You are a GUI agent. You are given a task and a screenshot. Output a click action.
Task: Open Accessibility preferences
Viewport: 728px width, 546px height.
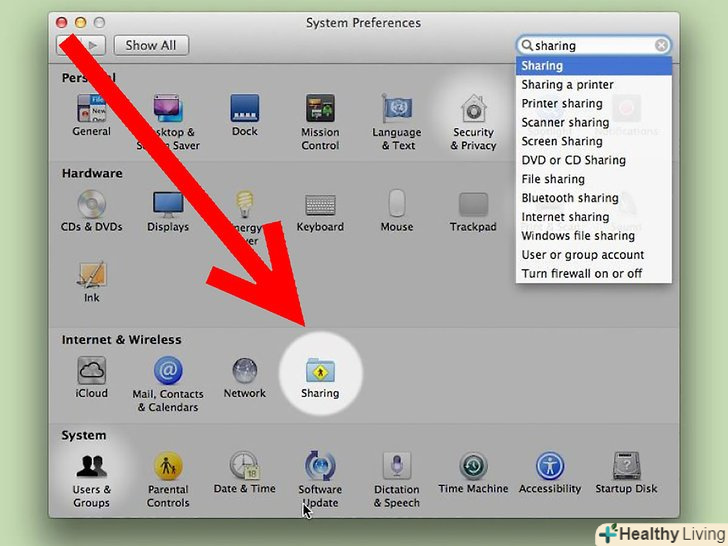tap(550, 472)
